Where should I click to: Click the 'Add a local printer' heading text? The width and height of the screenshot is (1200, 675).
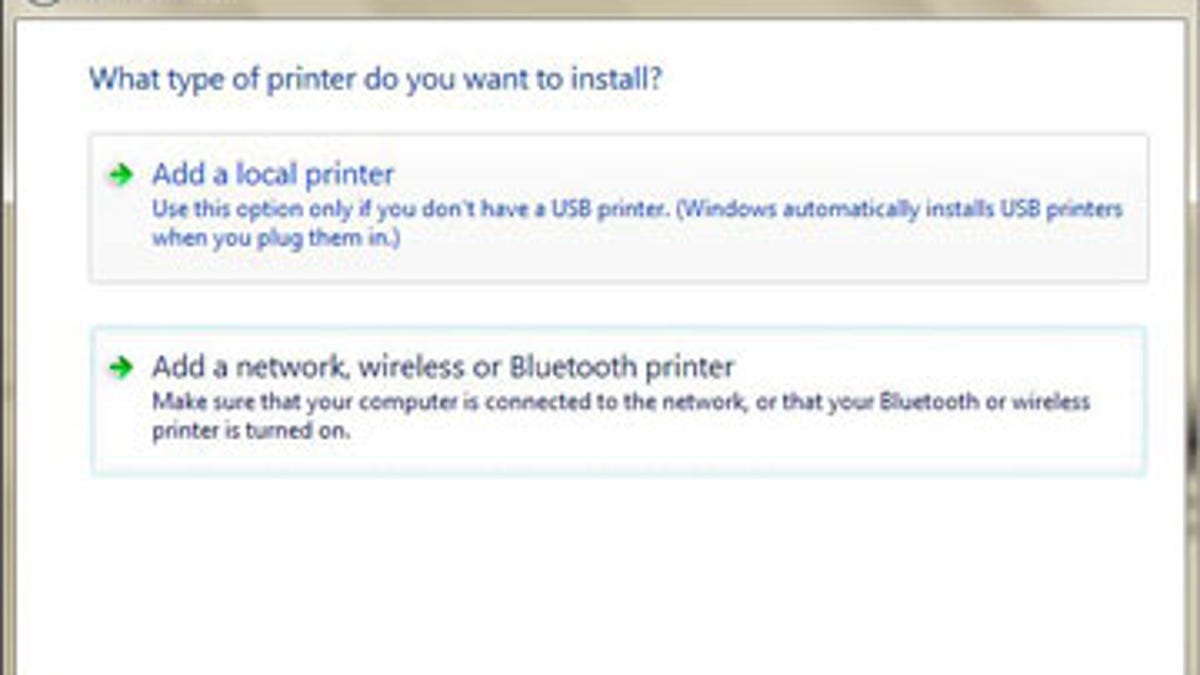pyautogui.click(x=273, y=175)
